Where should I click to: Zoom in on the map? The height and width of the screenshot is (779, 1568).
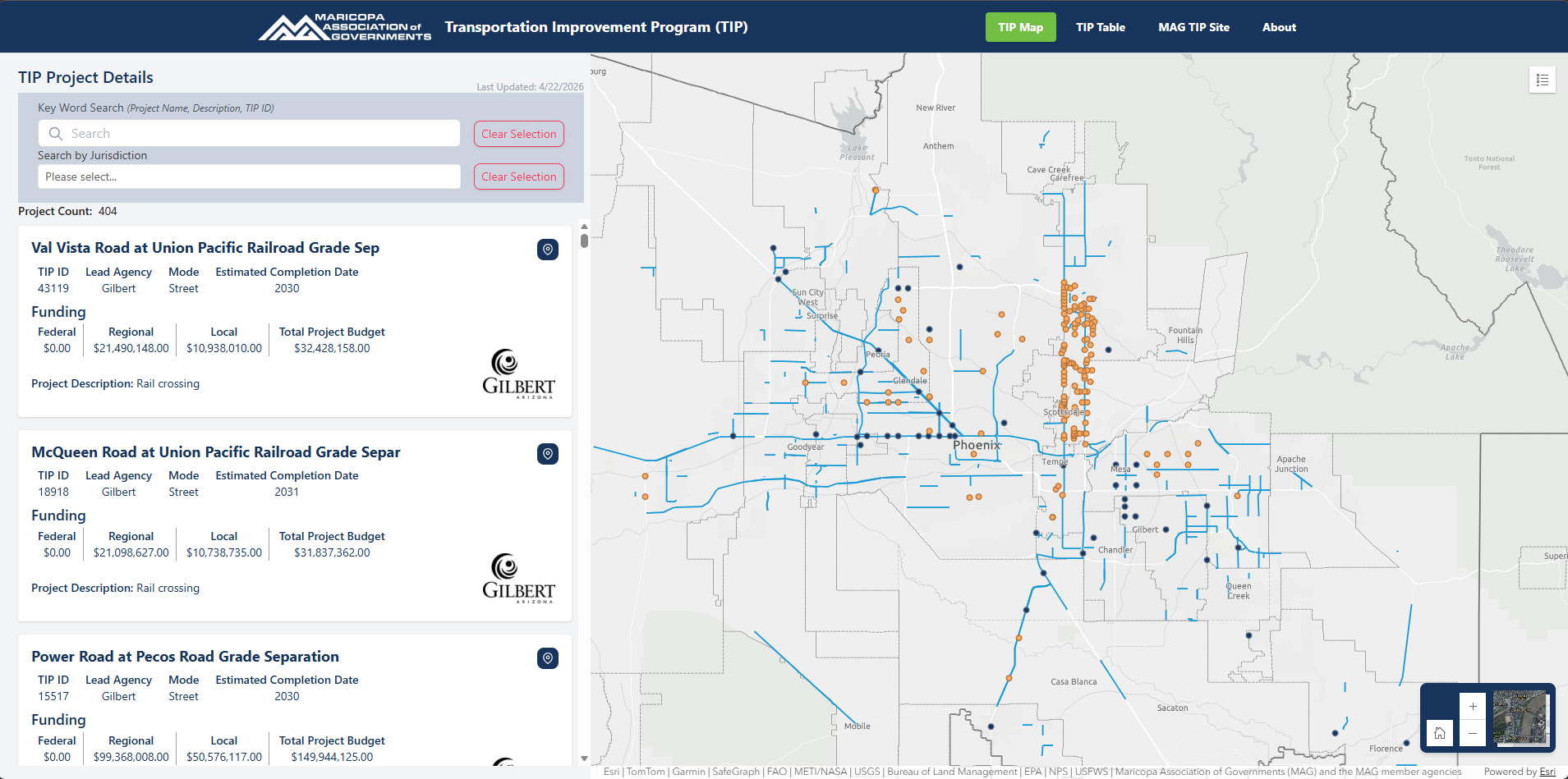click(1473, 706)
